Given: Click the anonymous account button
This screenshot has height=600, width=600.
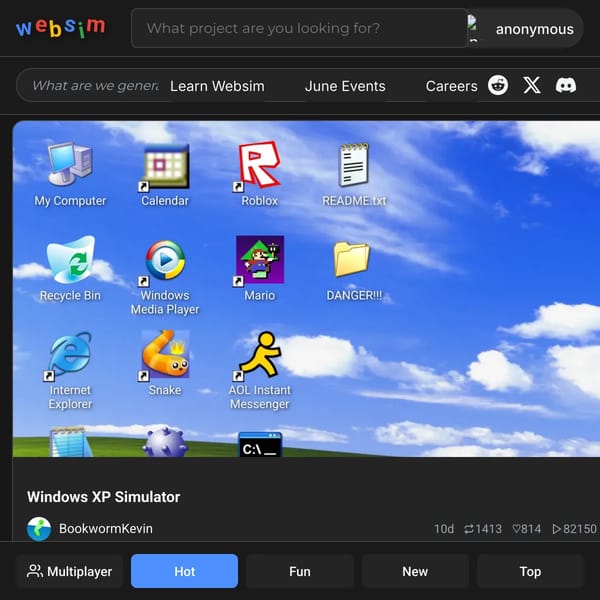Looking at the screenshot, I should [525, 28].
